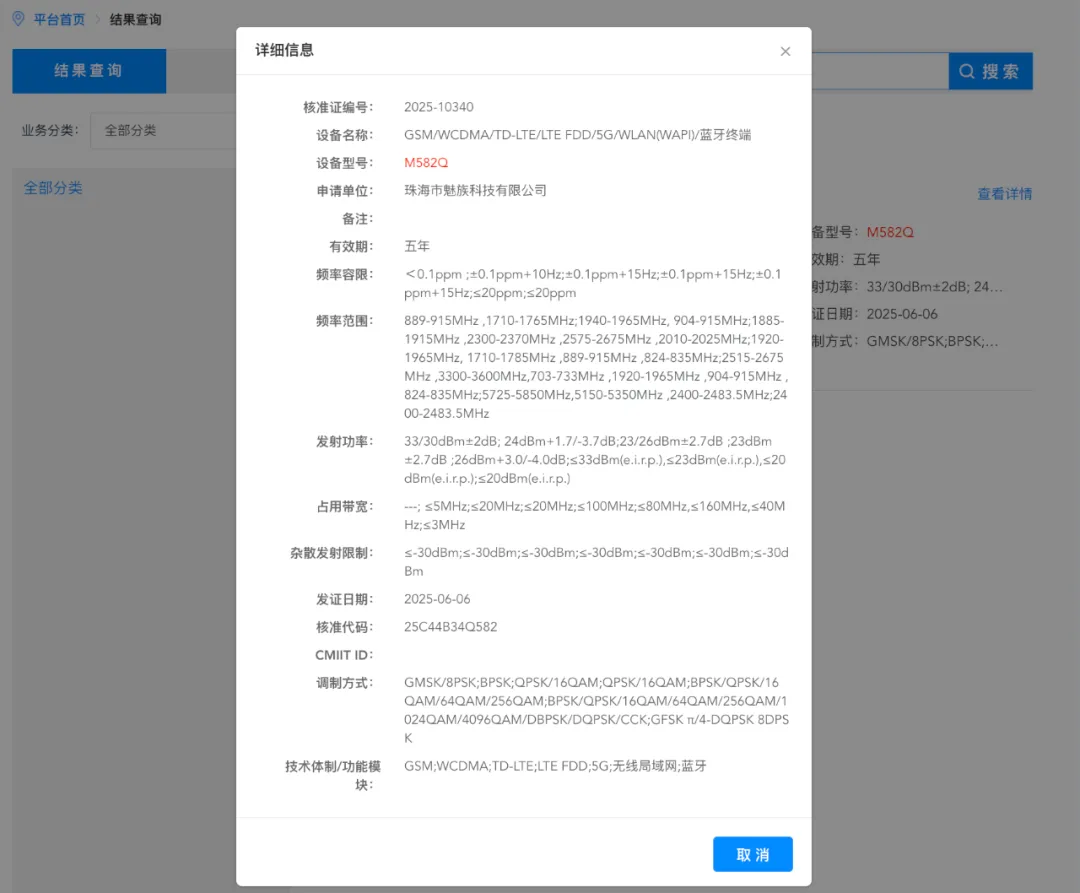This screenshot has width=1080, height=893.
Task: Click the 技术体制 value GSM;WCDMA;TD-LTE text
Action: pos(555,766)
